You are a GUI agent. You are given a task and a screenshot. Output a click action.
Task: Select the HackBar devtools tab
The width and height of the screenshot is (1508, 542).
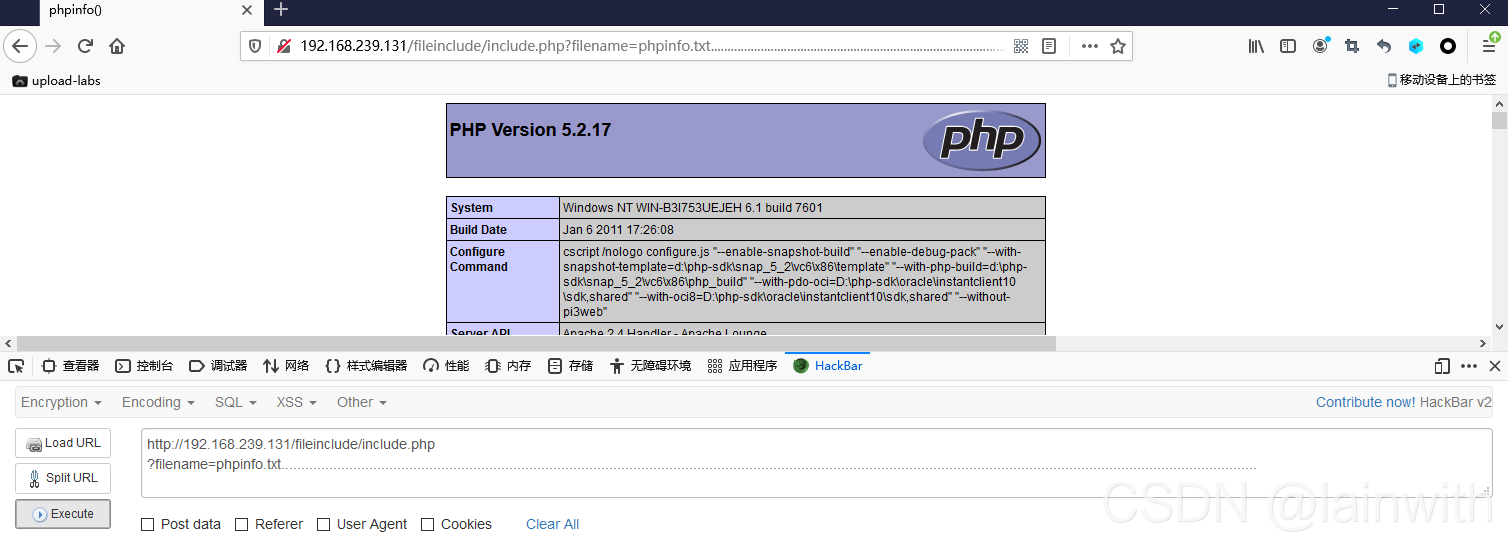[x=828, y=366]
